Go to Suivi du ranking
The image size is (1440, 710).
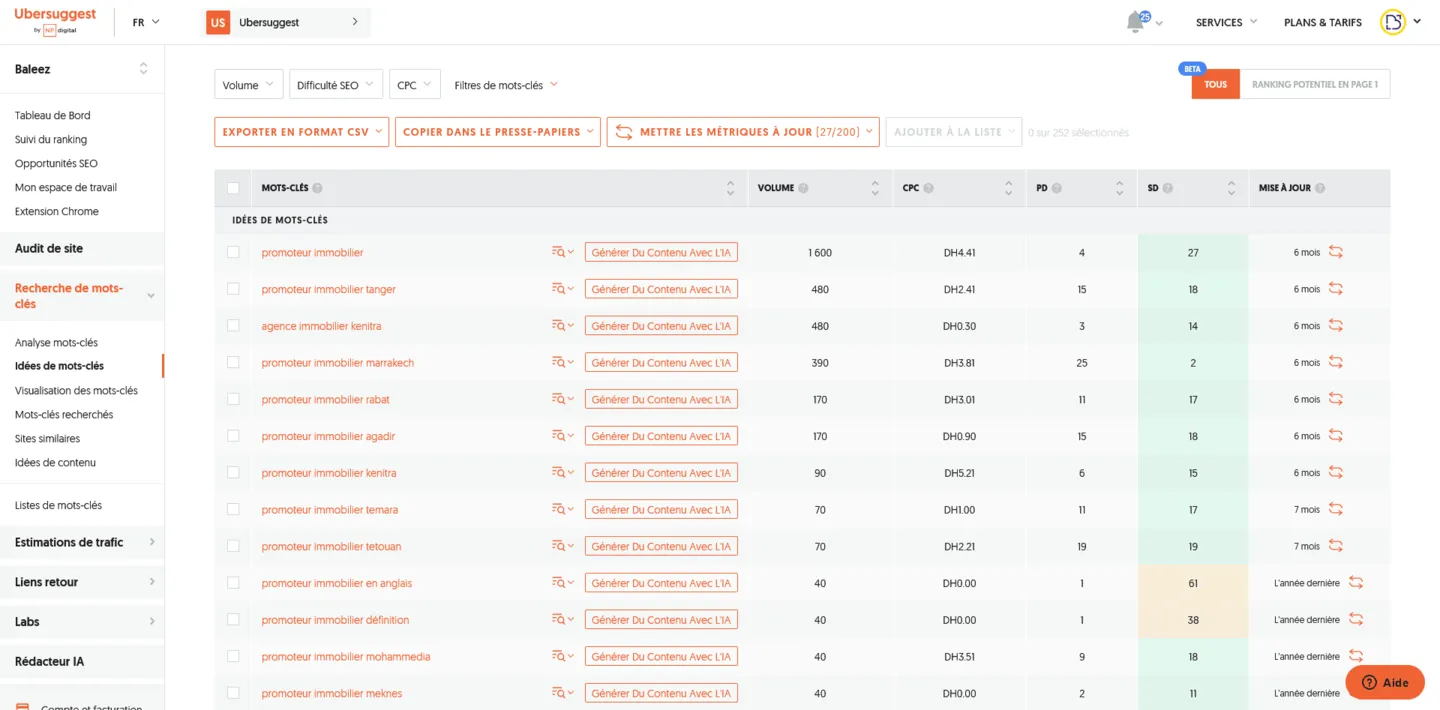[51, 139]
